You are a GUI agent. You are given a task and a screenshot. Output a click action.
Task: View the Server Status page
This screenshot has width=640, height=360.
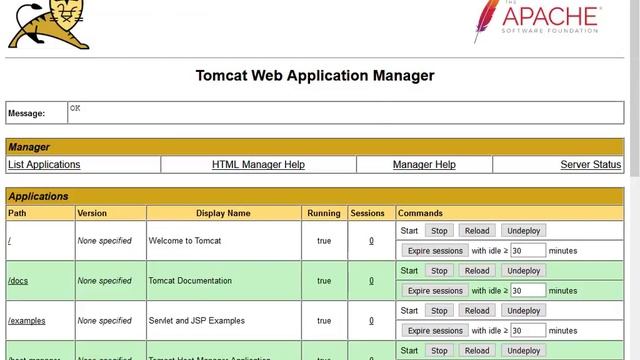click(x=591, y=164)
